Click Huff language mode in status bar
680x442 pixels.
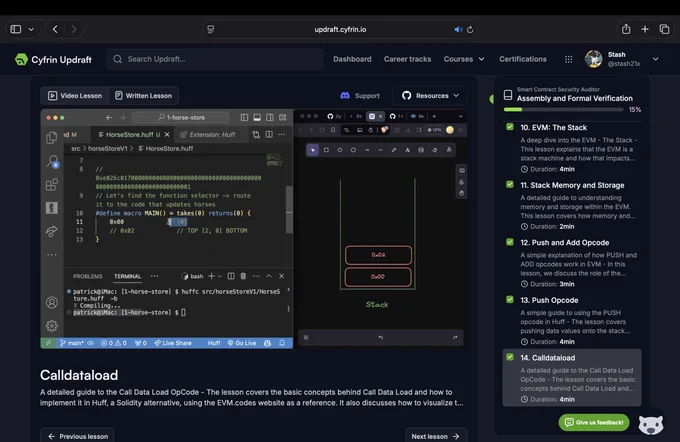[214, 343]
